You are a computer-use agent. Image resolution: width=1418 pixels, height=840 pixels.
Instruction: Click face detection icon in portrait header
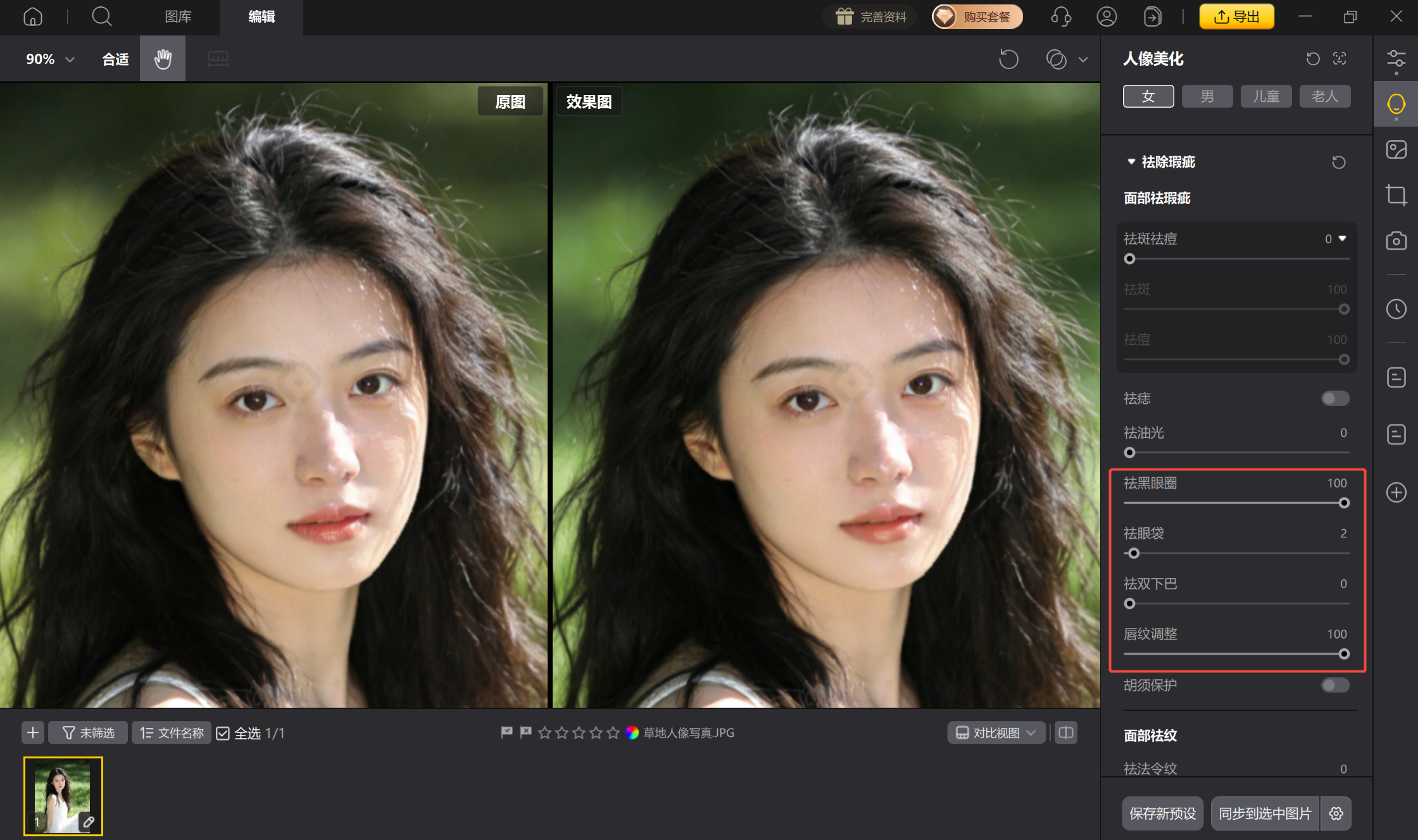pyautogui.click(x=1340, y=59)
